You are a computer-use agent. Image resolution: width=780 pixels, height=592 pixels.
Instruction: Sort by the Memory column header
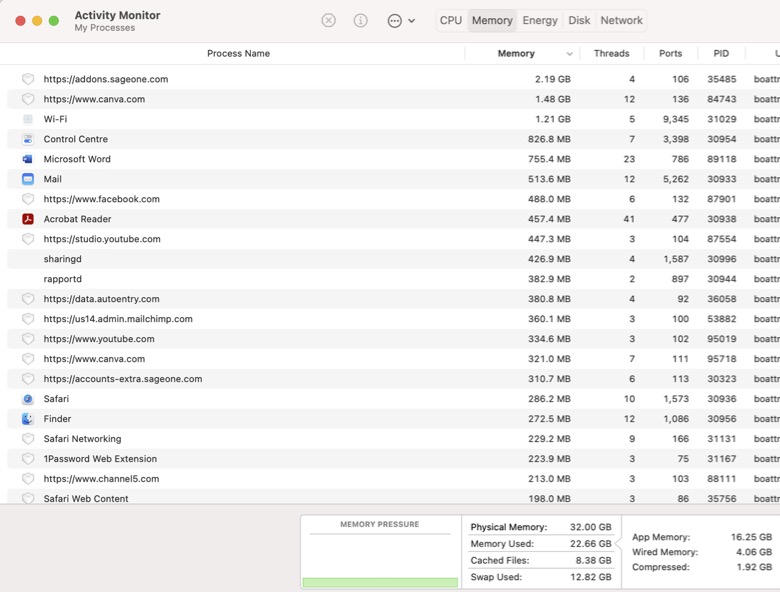click(x=516, y=53)
